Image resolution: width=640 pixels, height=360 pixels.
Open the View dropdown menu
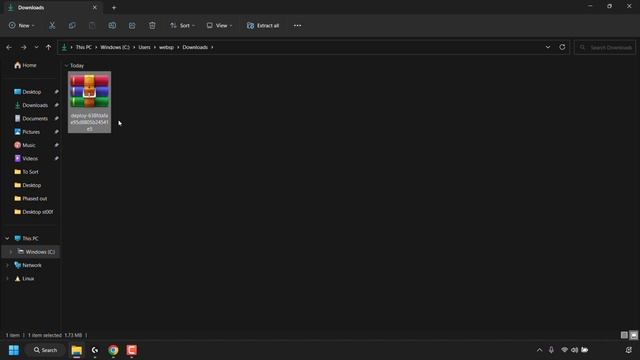[x=219, y=25]
